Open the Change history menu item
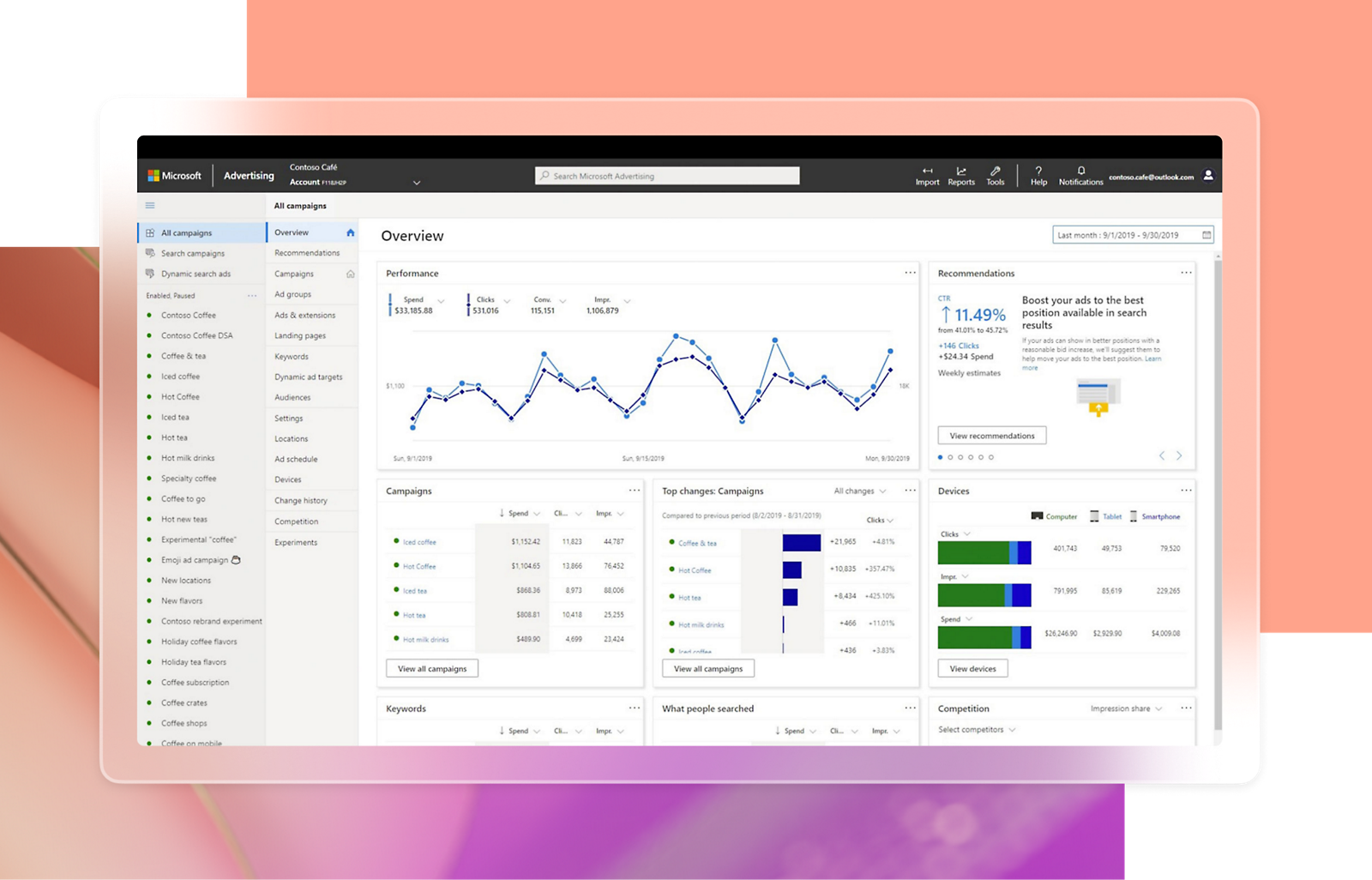The height and width of the screenshot is (880, 1372). click(x=301, y=501)
